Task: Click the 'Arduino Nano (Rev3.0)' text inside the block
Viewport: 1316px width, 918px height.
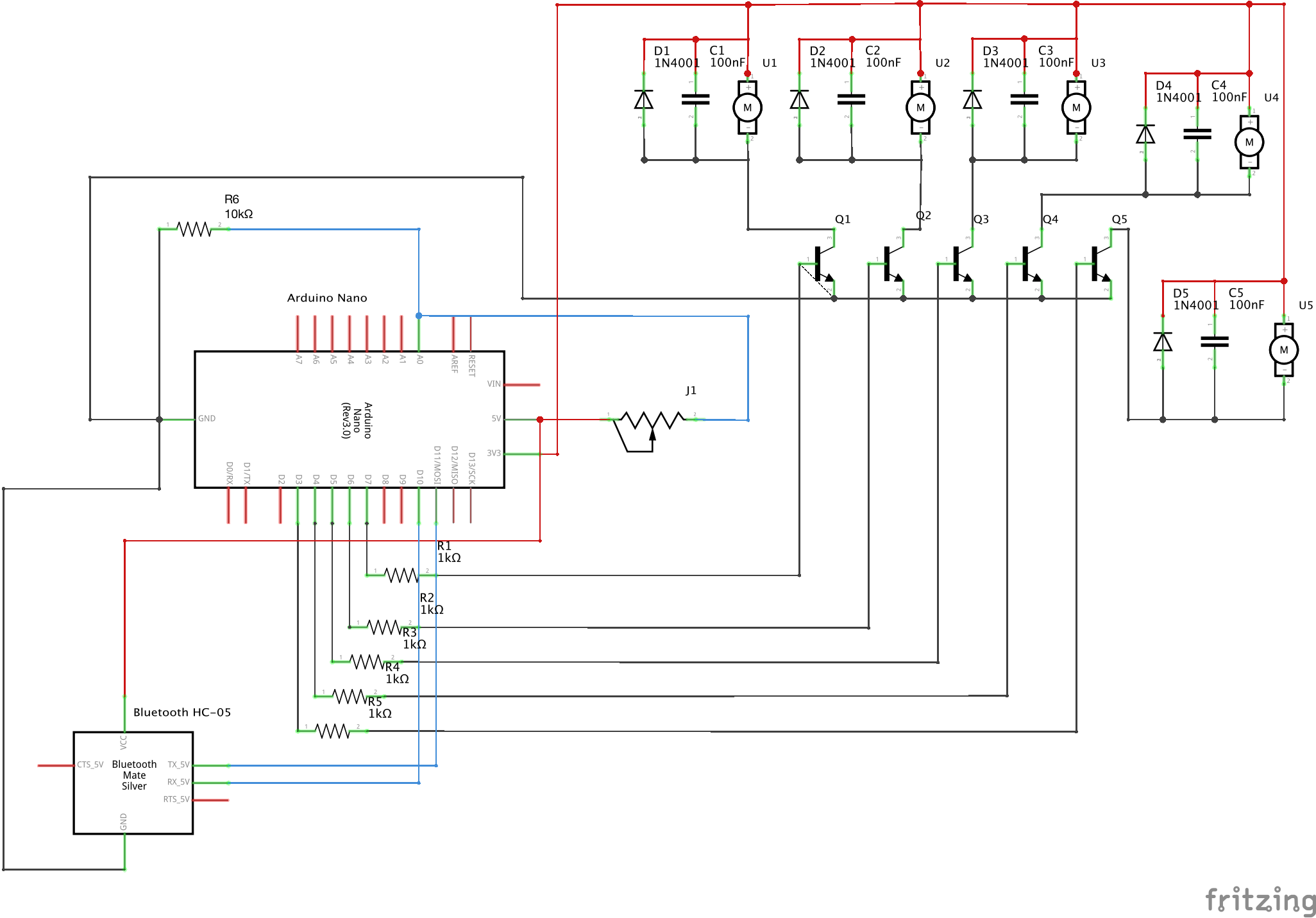Action: 357,420
